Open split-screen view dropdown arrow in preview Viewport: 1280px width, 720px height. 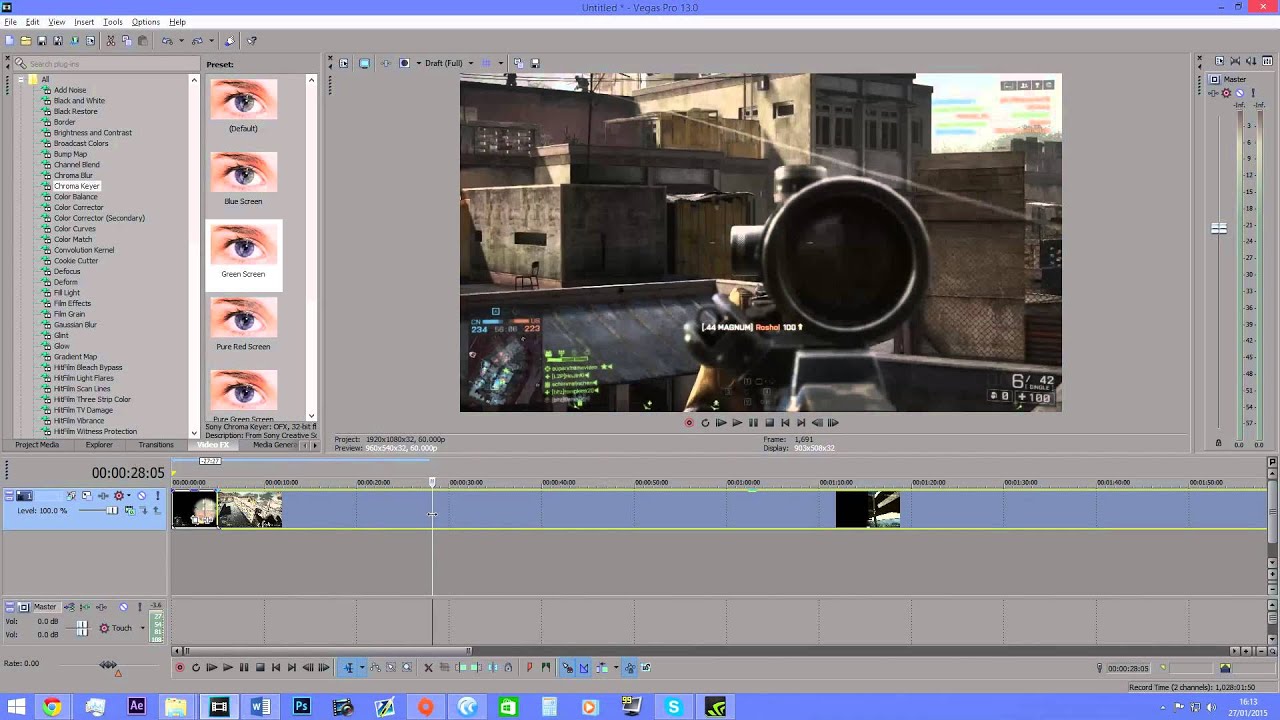418,63
